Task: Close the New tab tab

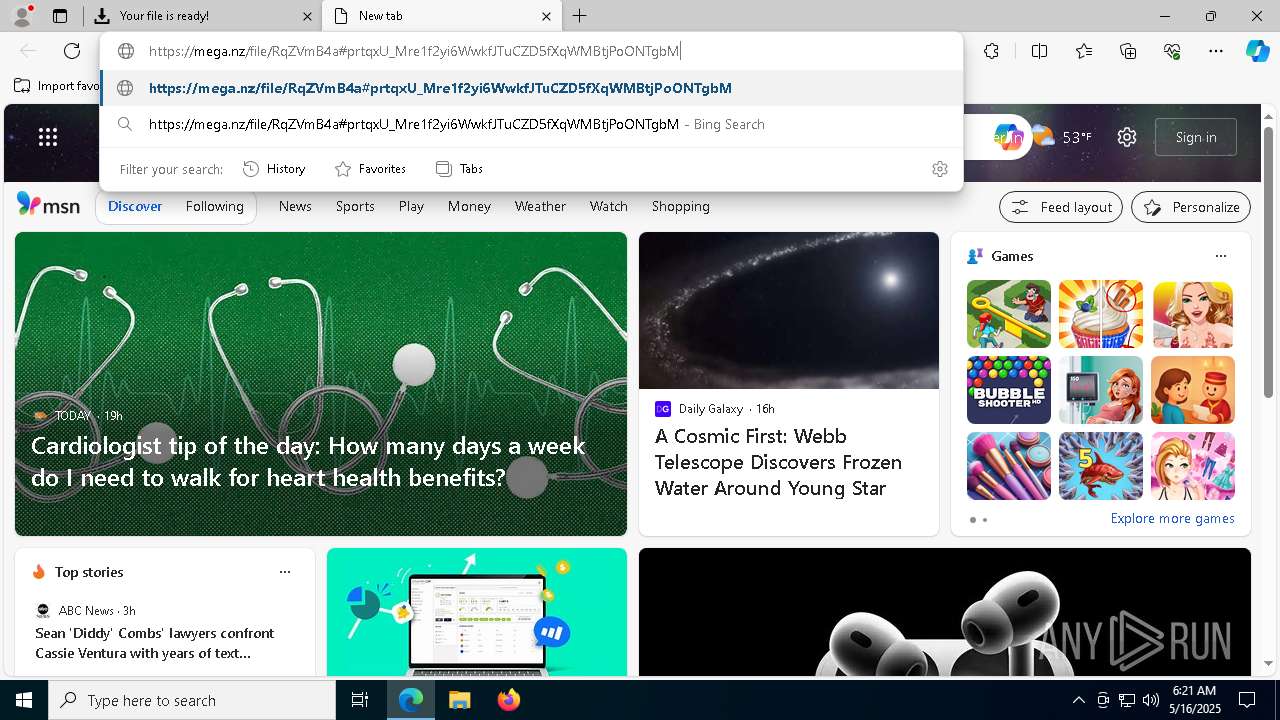Action: pyautogui.click(x=546, y=16)
